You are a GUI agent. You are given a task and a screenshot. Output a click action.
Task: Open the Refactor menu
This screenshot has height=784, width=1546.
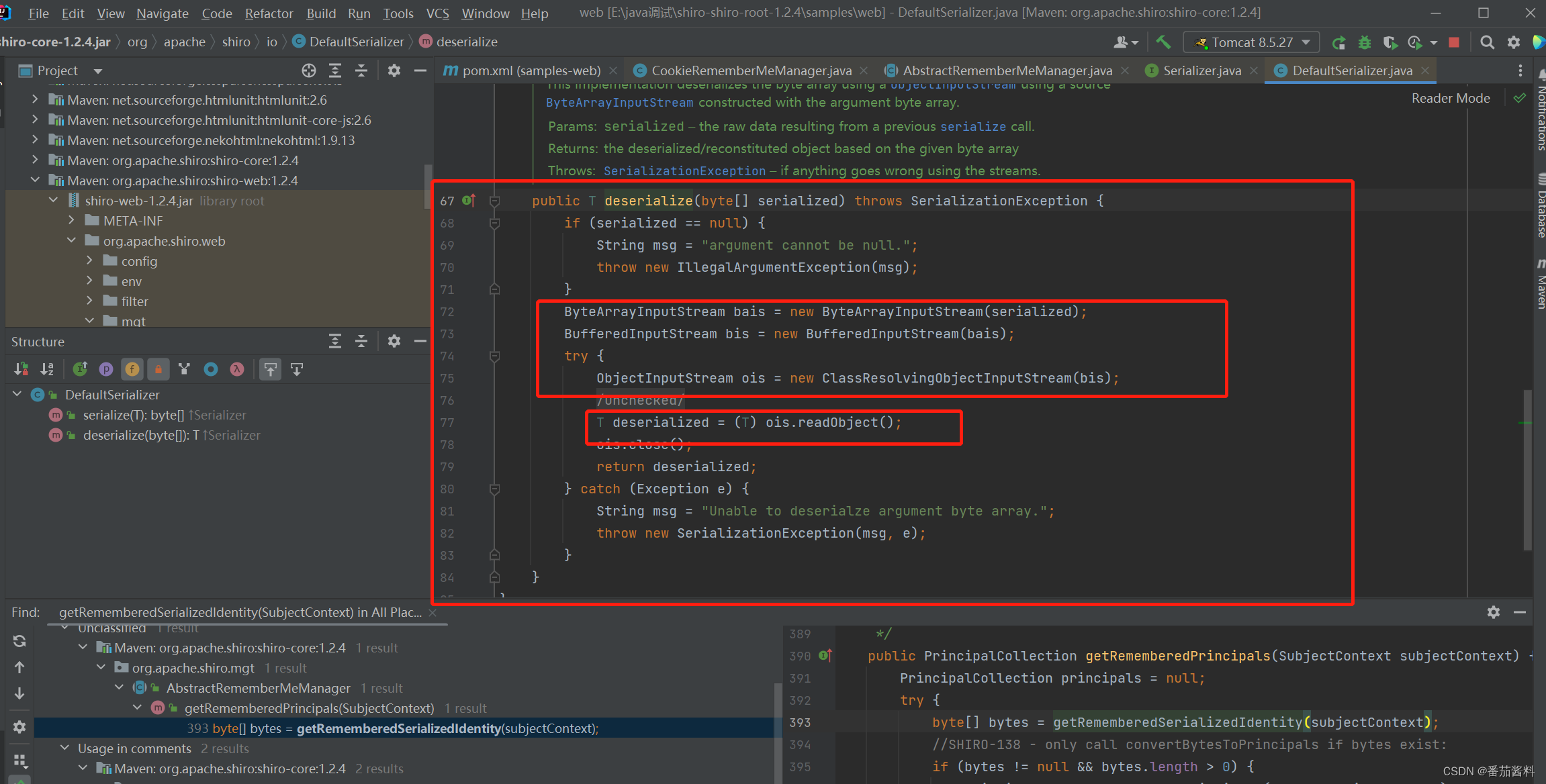tap(269, 13)
